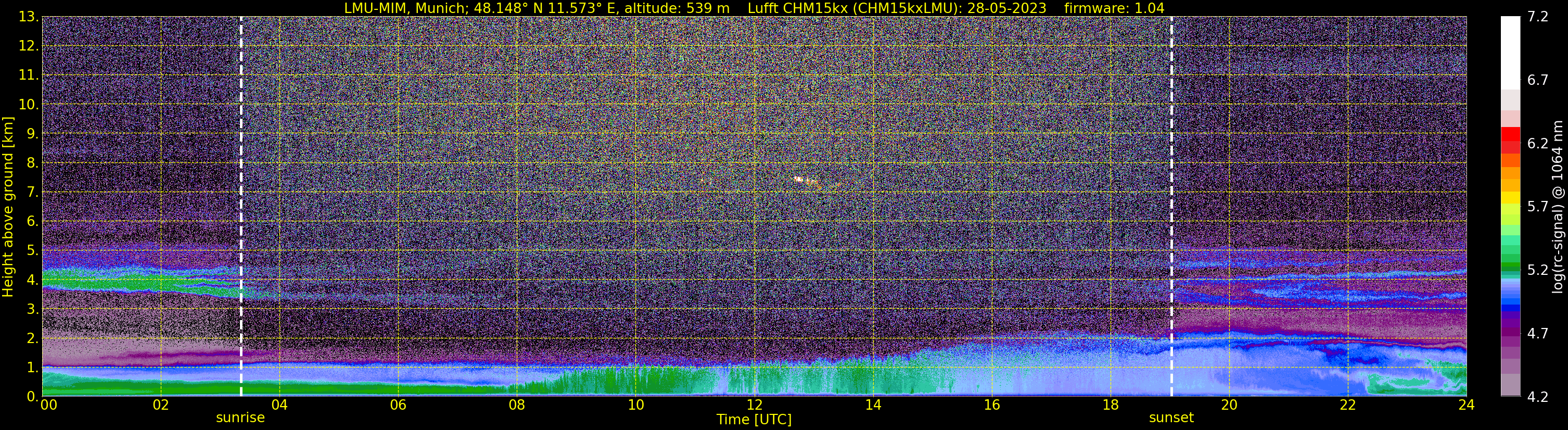Click the x-axis tick label '18'

(1110, 405)
